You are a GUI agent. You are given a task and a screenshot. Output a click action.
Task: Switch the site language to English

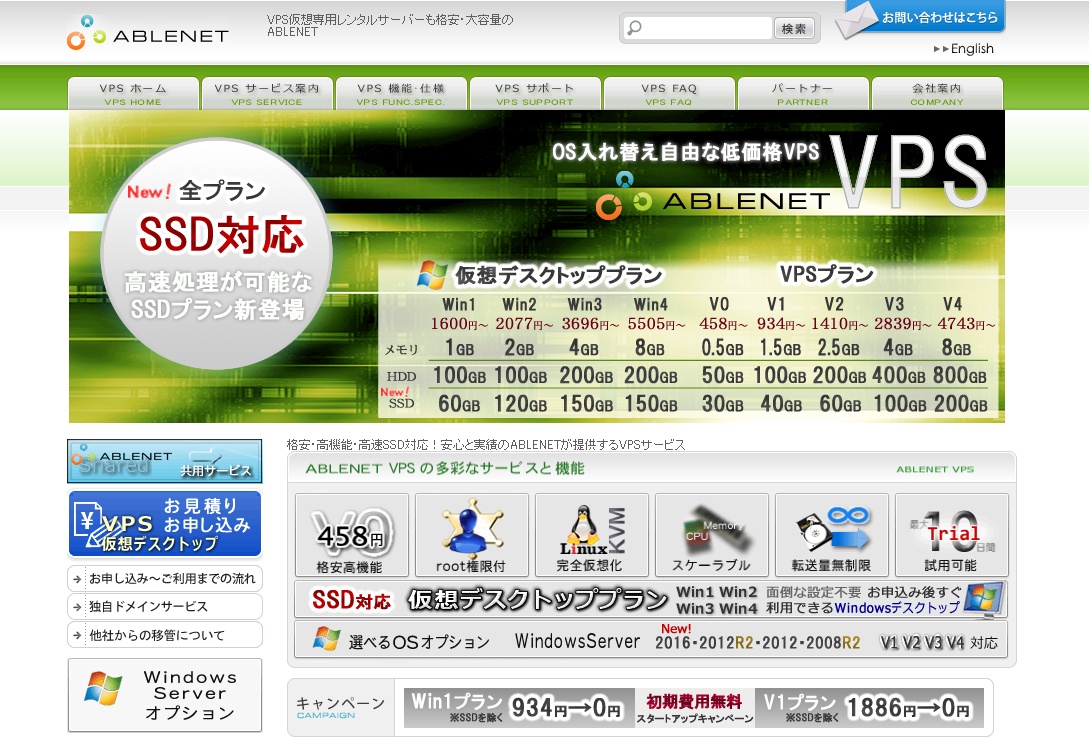[x=972, y=49]
